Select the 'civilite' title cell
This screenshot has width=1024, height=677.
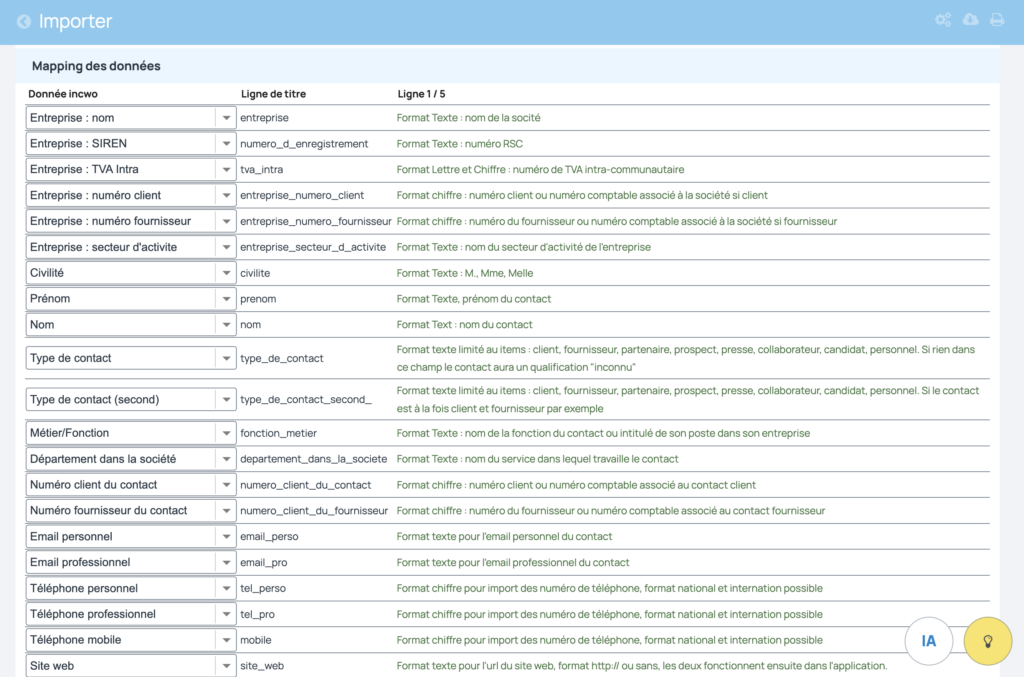tap(255, 273)
